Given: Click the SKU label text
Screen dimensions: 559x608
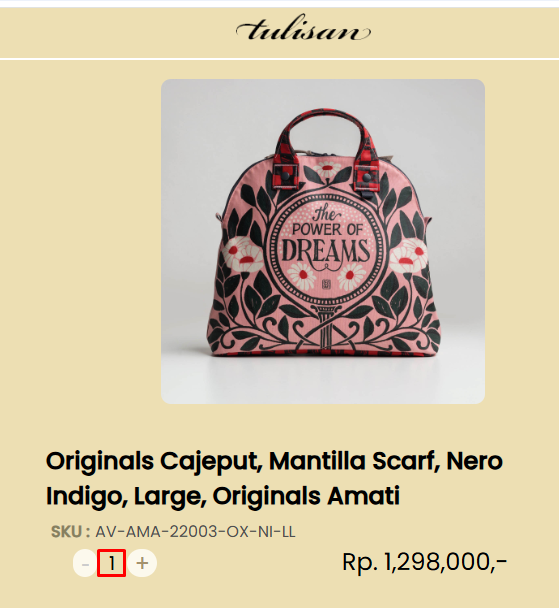Looking at the screenshot, I should tap(70, 532).
